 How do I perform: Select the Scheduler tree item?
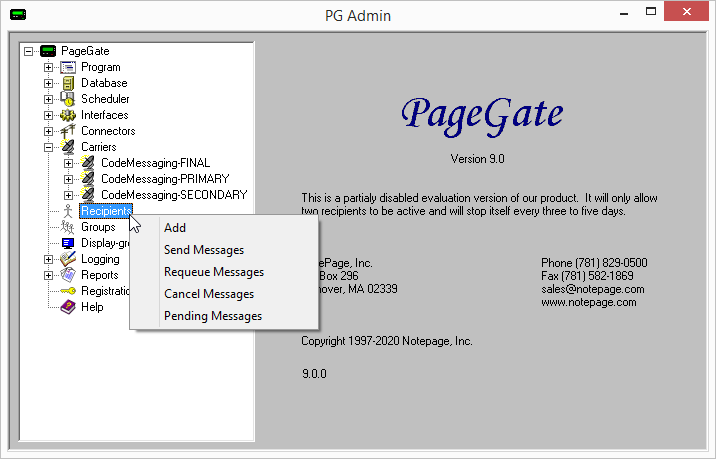[x=105, y=99]
